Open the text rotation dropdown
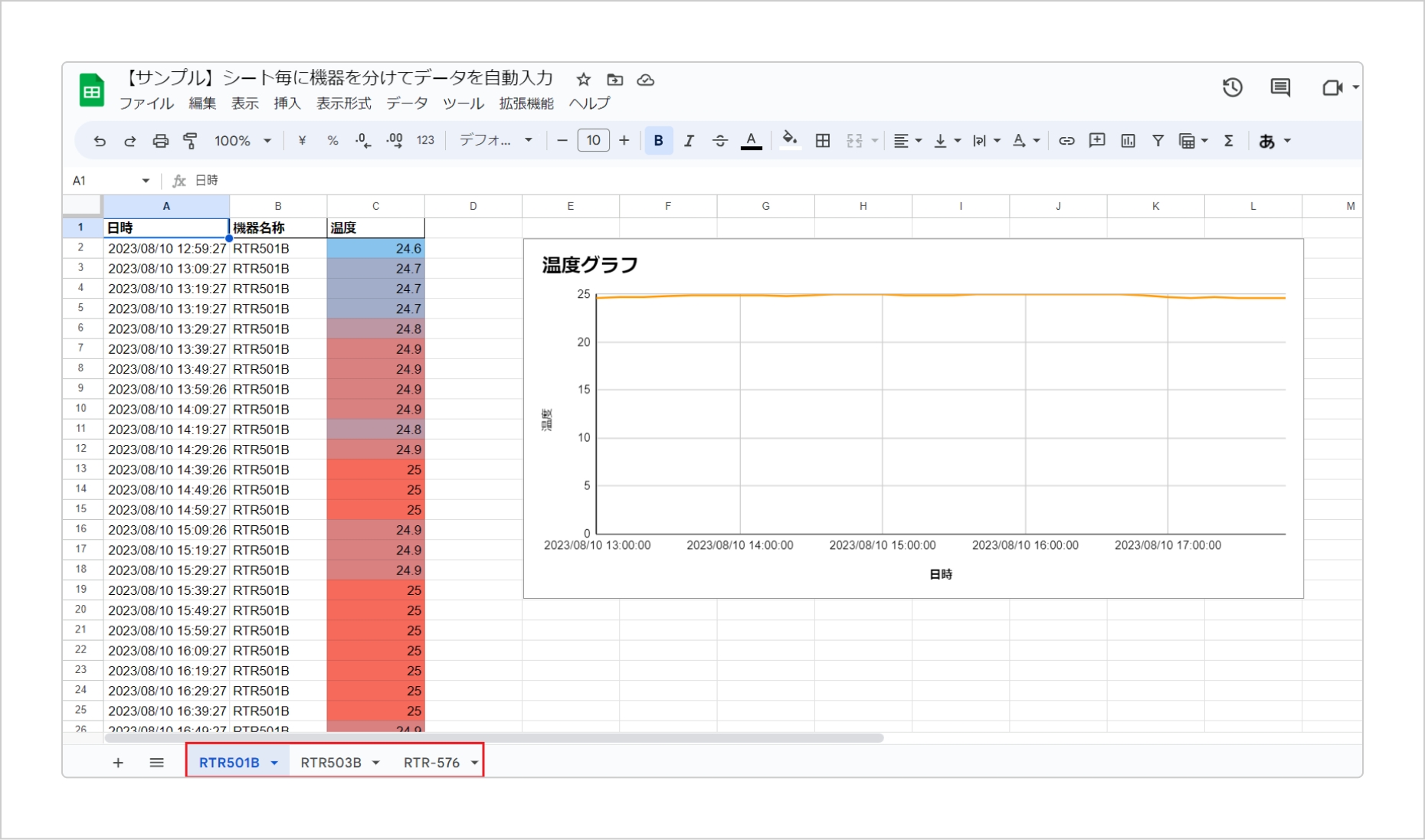The image size is (1425, 840). (1027, 141)
